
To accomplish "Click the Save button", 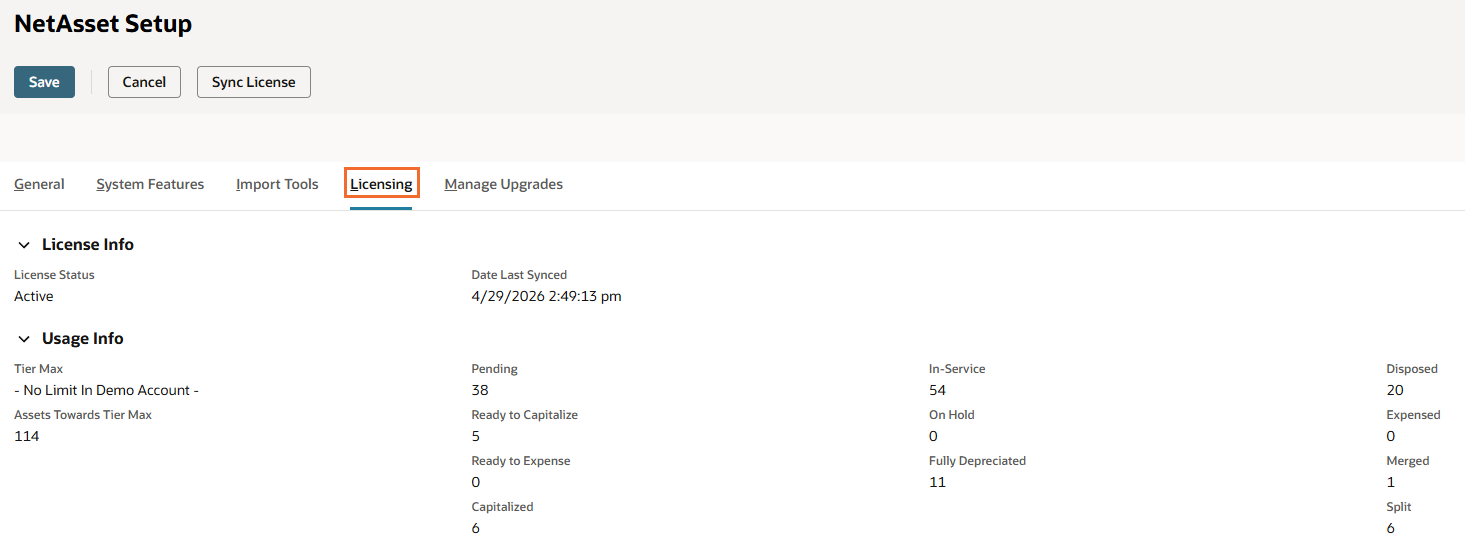I will pyautogui.click(x=44, y=82).
